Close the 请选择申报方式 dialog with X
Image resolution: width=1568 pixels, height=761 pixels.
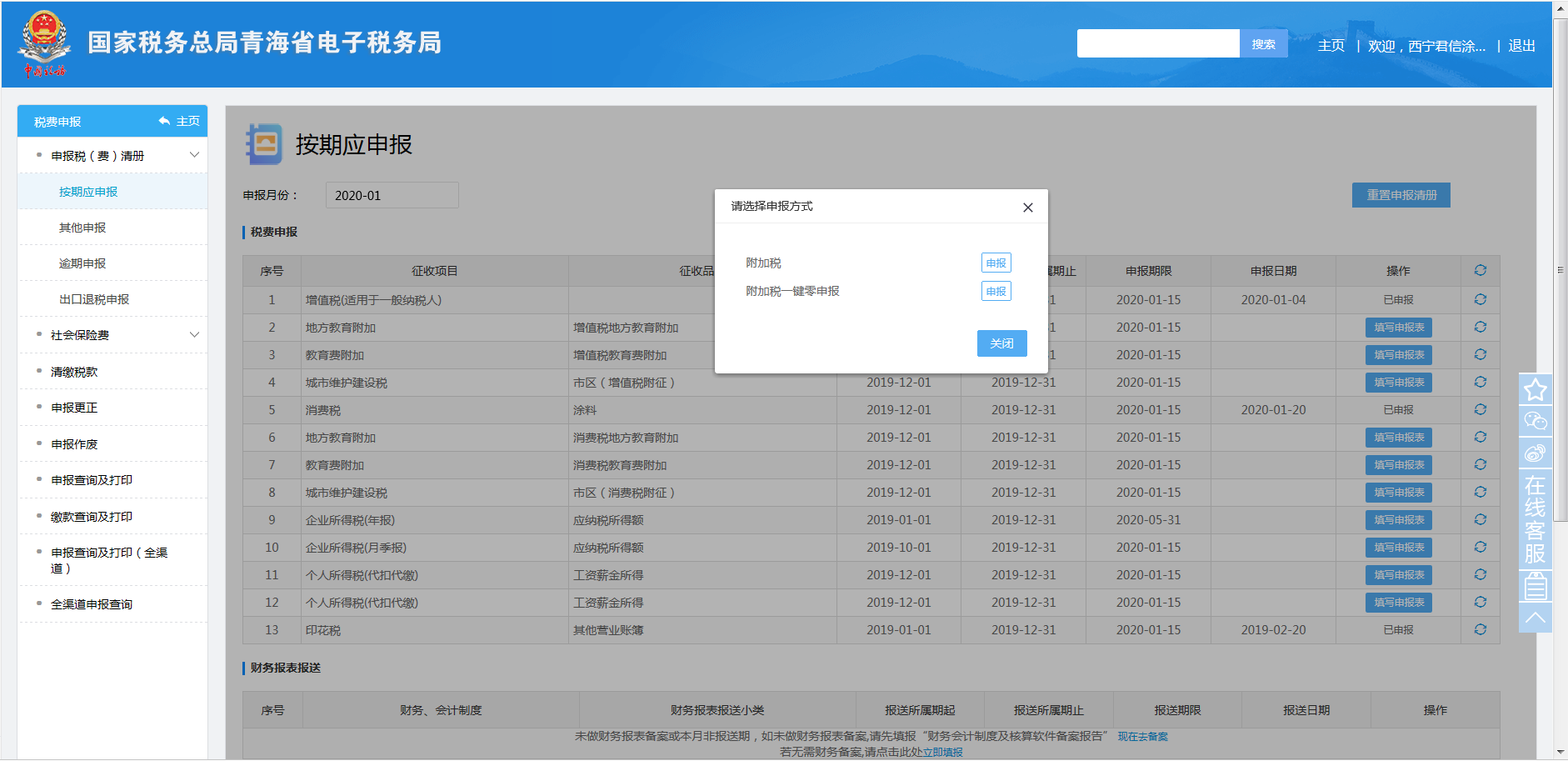coord(1027,208)
